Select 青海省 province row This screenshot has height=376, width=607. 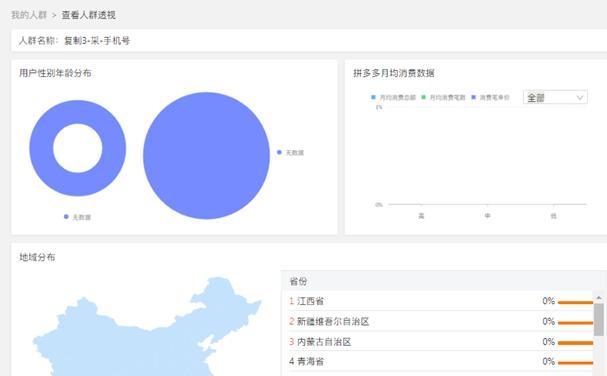click(441, 361)
